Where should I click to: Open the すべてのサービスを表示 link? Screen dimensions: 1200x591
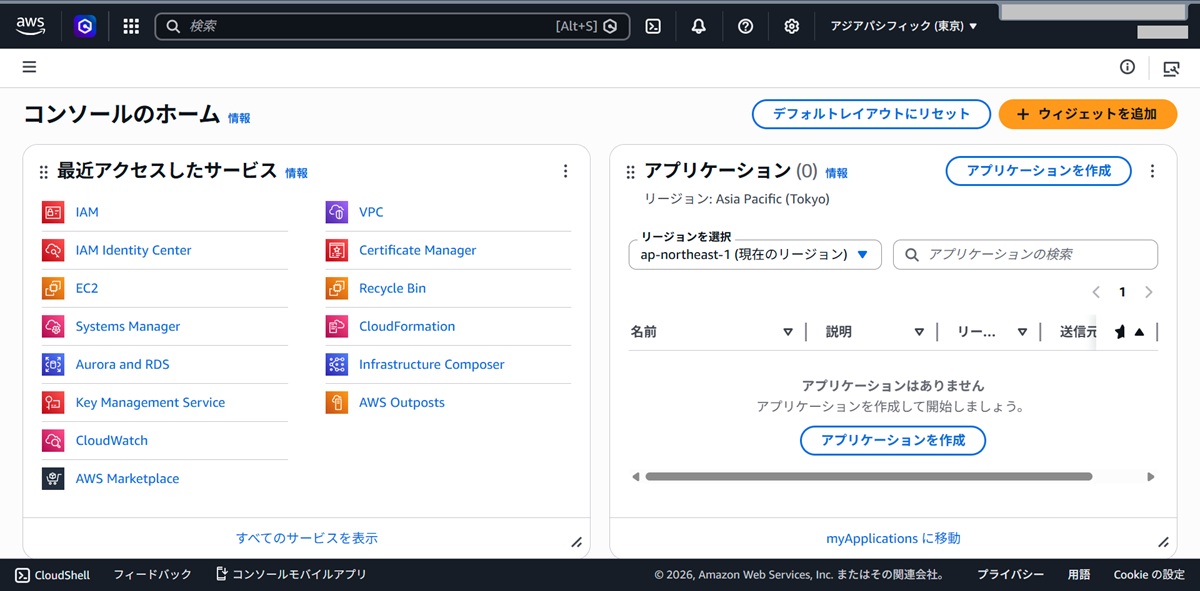pyautogui.click(x=306, y=538)
